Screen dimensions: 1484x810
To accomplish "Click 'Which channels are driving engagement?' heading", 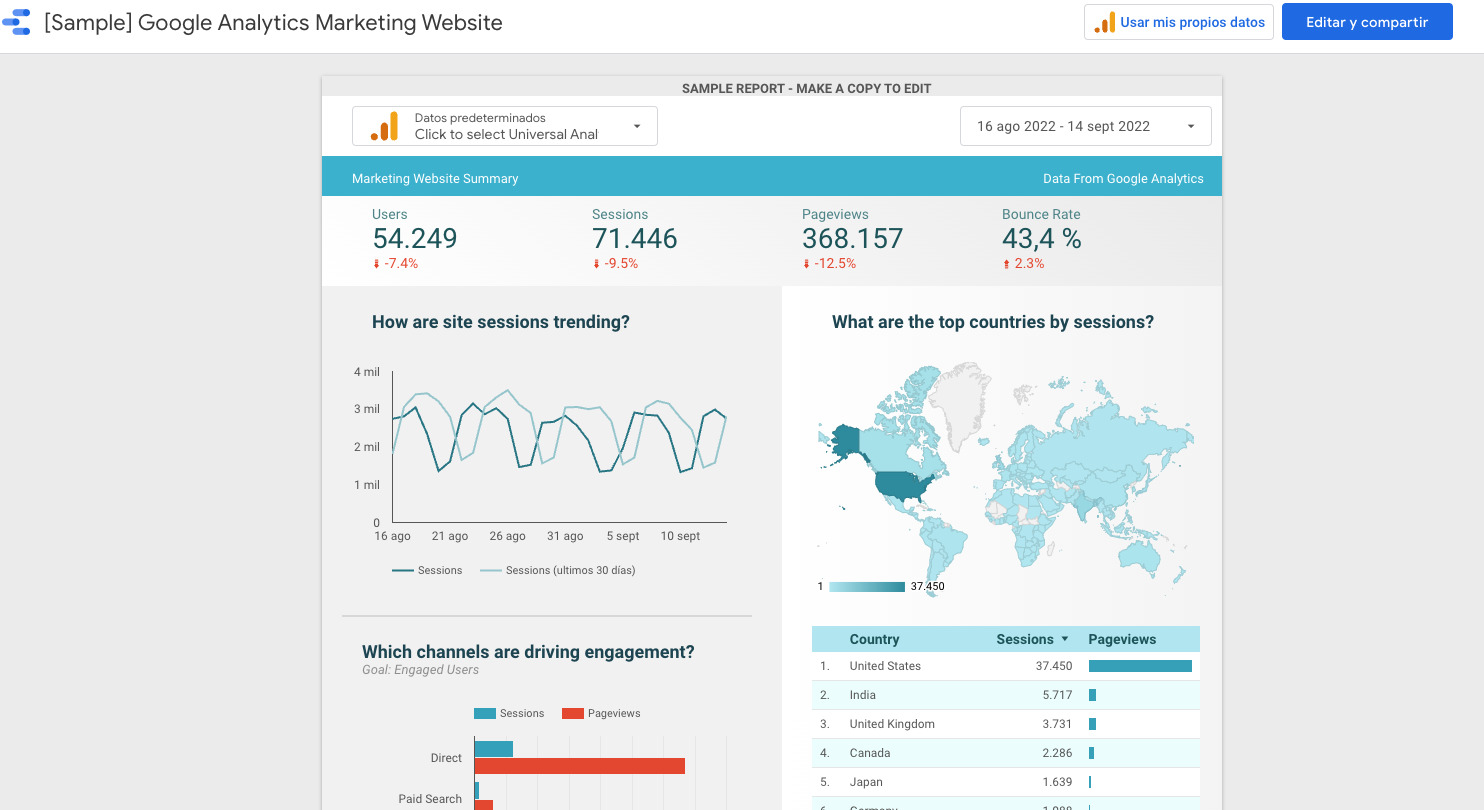I will click(528, 652).
